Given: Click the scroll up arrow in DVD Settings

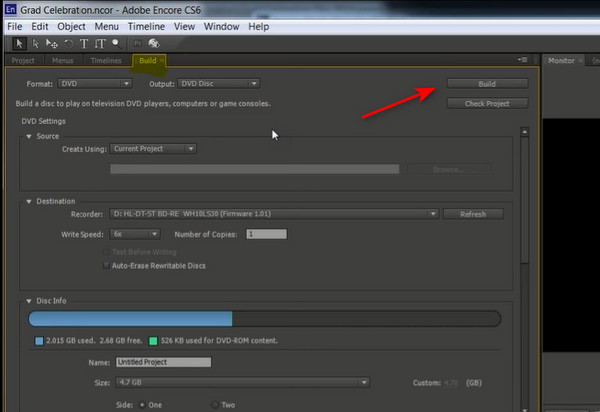Looking at the screenshot, I should [525, 132].
